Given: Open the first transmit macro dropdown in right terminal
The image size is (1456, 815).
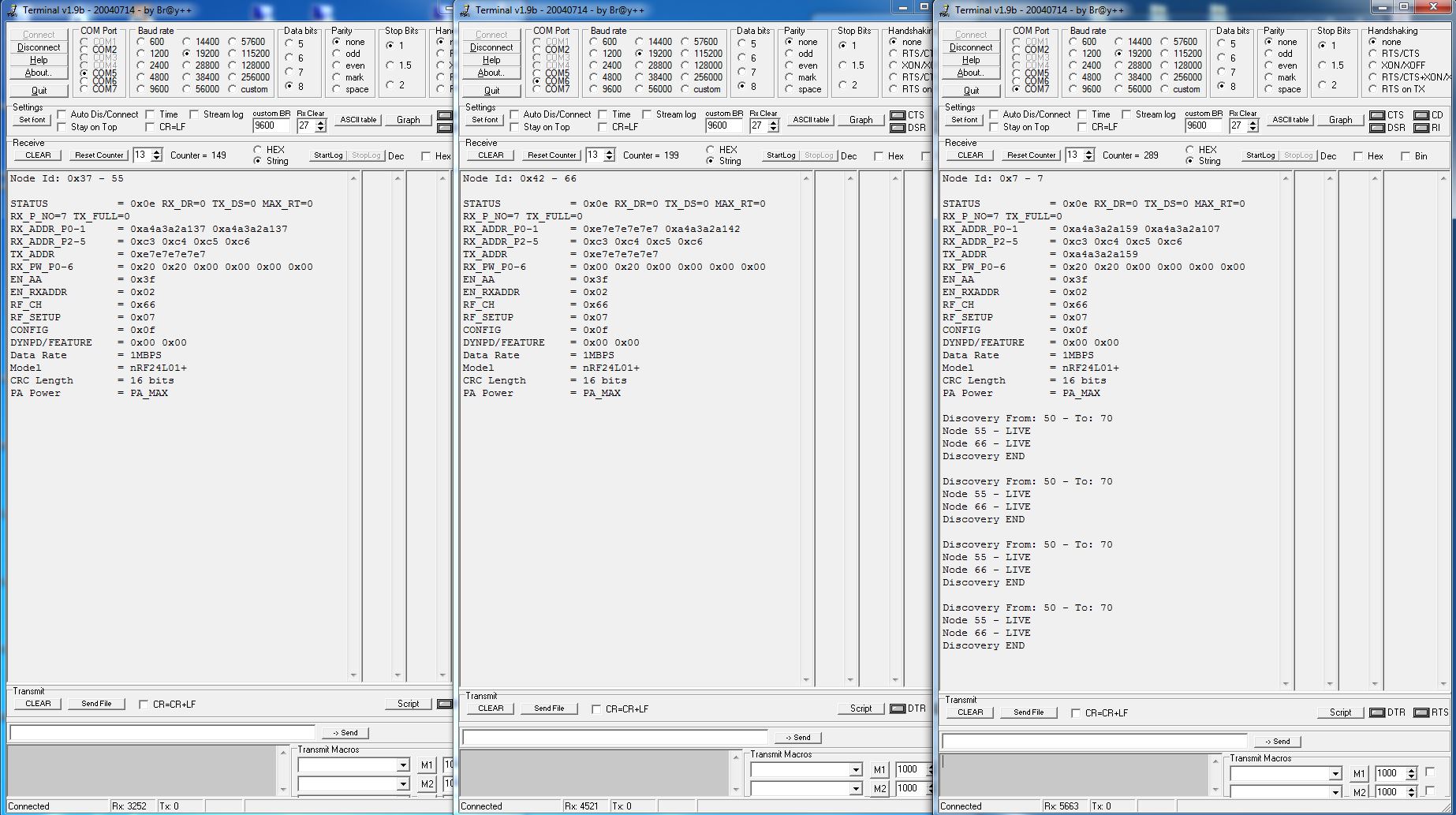Looking at the screenshot, I should pos(1337,773).
